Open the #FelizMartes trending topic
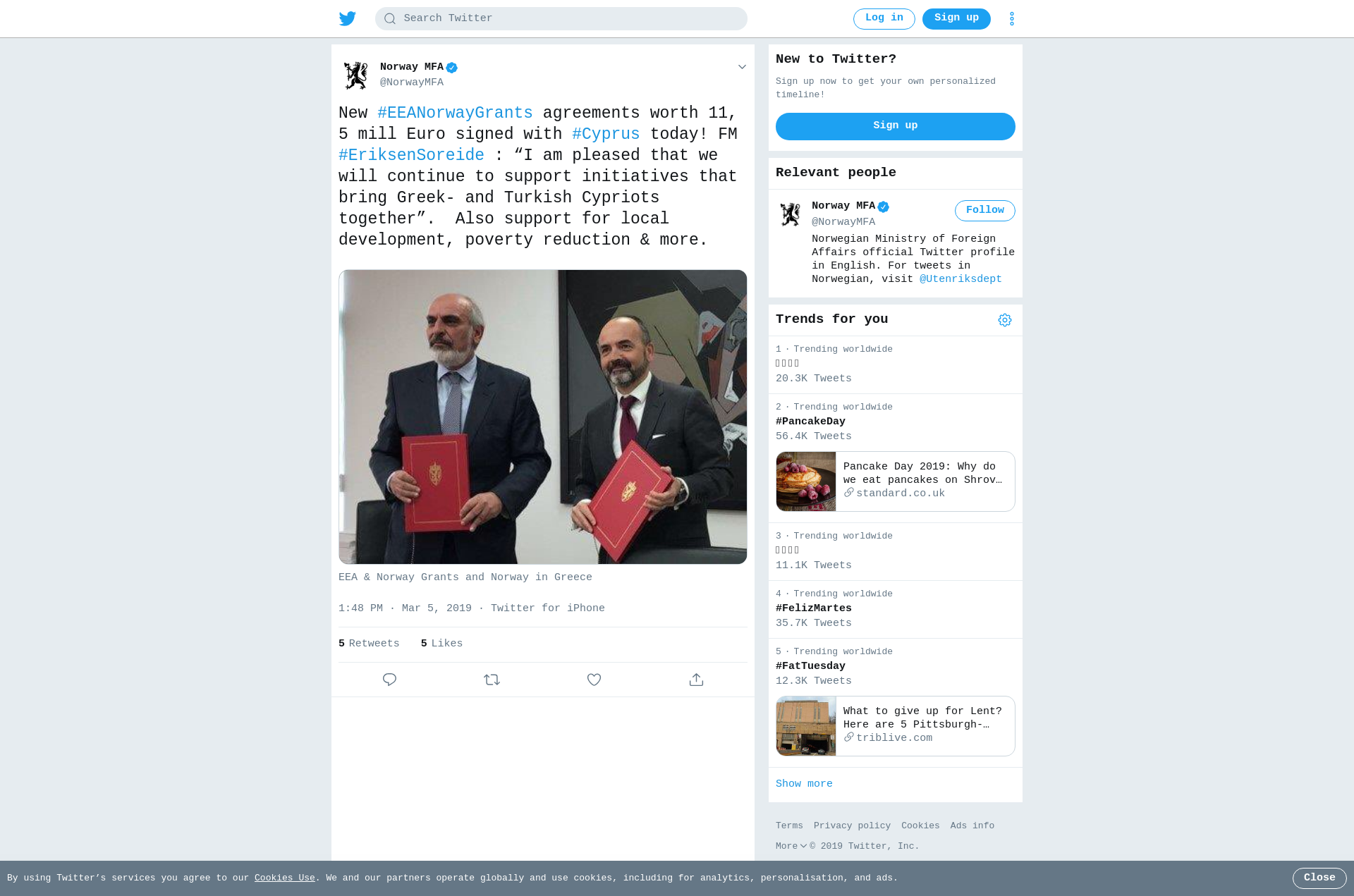The width and height of the screenshot is (1354, 896). tap(813, 608)
